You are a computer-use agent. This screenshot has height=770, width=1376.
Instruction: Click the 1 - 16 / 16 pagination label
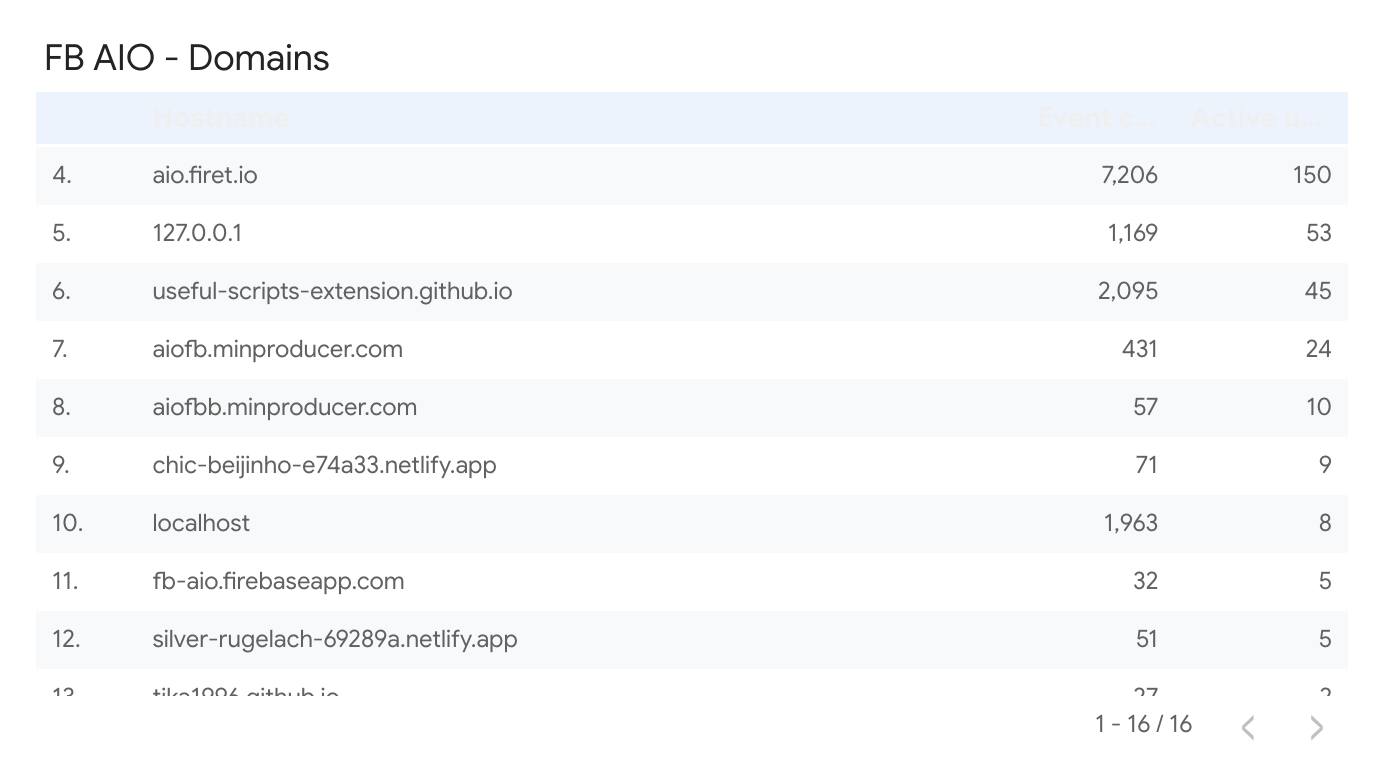pos(1143,724)
